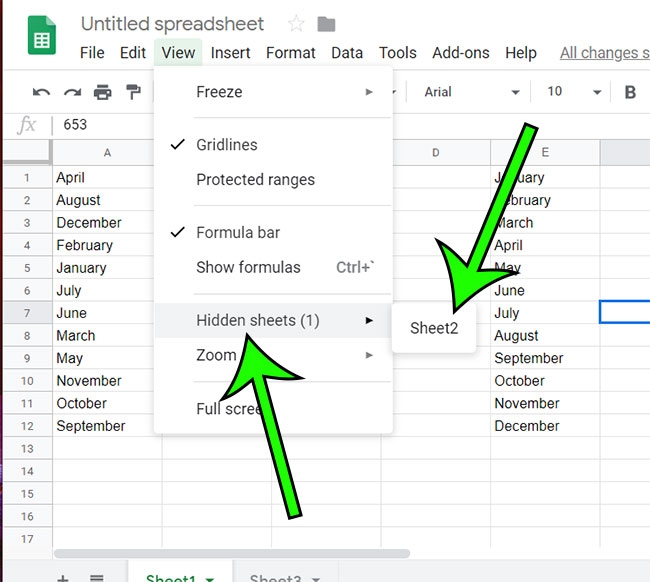Select Sheet2 from hidden sheets submenu
This screenshot has width=650, height=582.
pyautogui.click(x=434, y=328)
